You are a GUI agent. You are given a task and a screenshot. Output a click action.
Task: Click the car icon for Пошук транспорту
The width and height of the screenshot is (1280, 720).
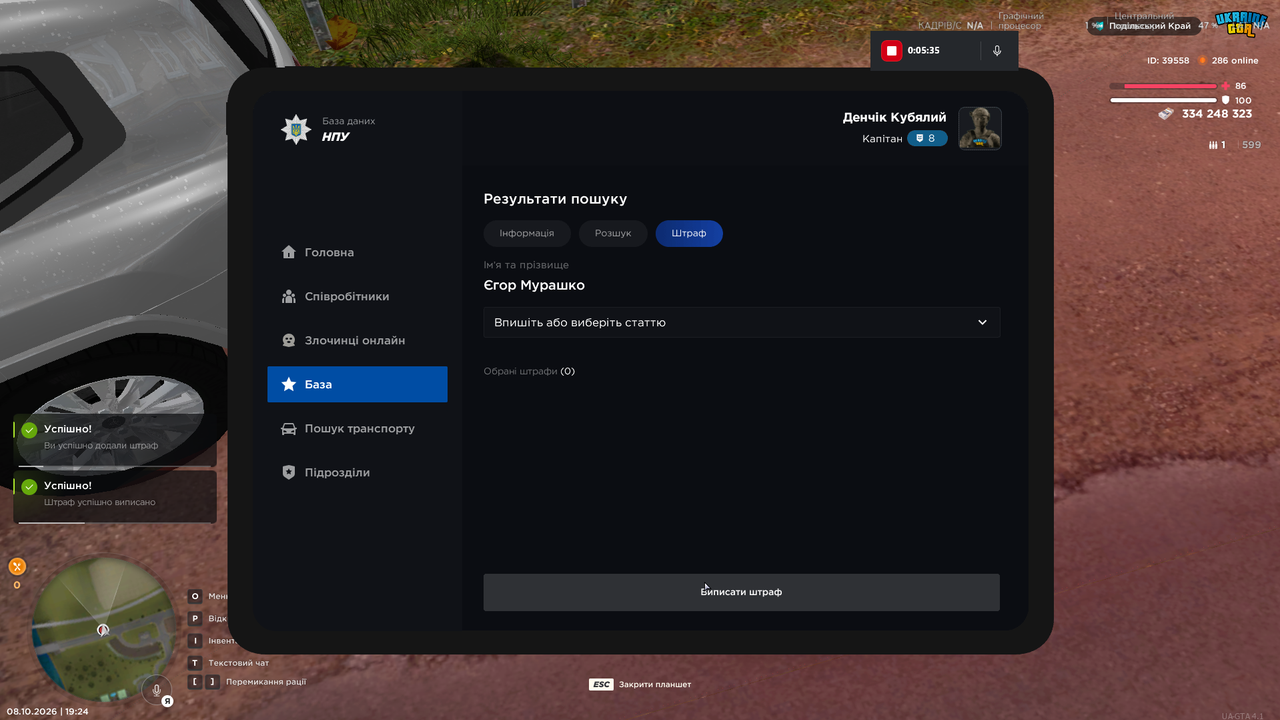click(289, 428)
